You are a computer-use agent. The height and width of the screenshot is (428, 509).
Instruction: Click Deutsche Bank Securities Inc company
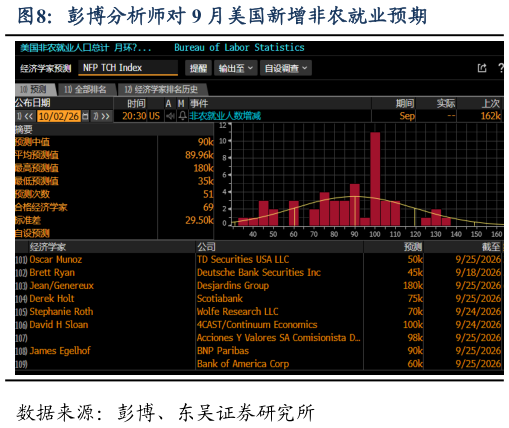point(259,273)
